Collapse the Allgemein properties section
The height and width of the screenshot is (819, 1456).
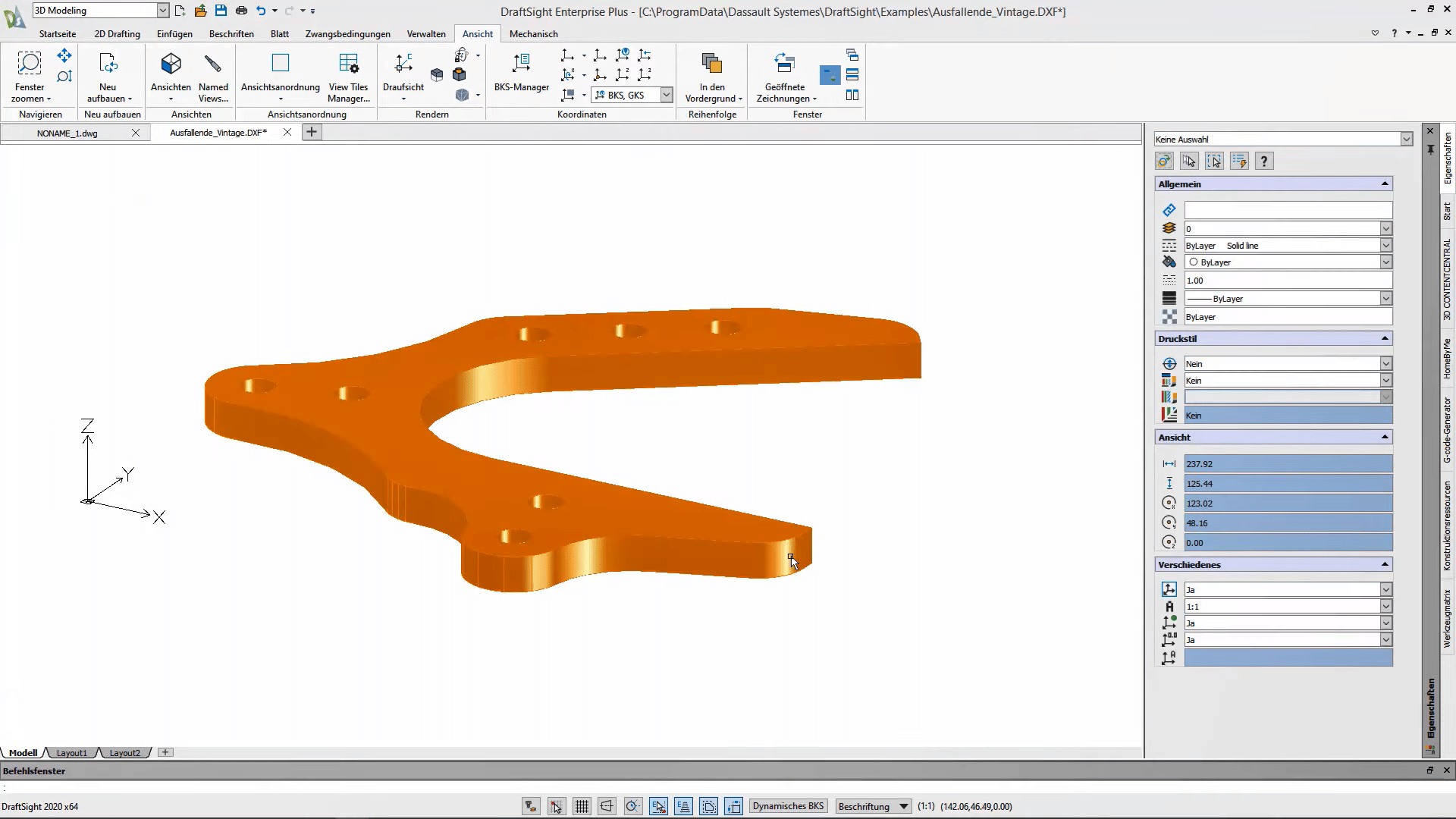click(x=1384, y=184)
